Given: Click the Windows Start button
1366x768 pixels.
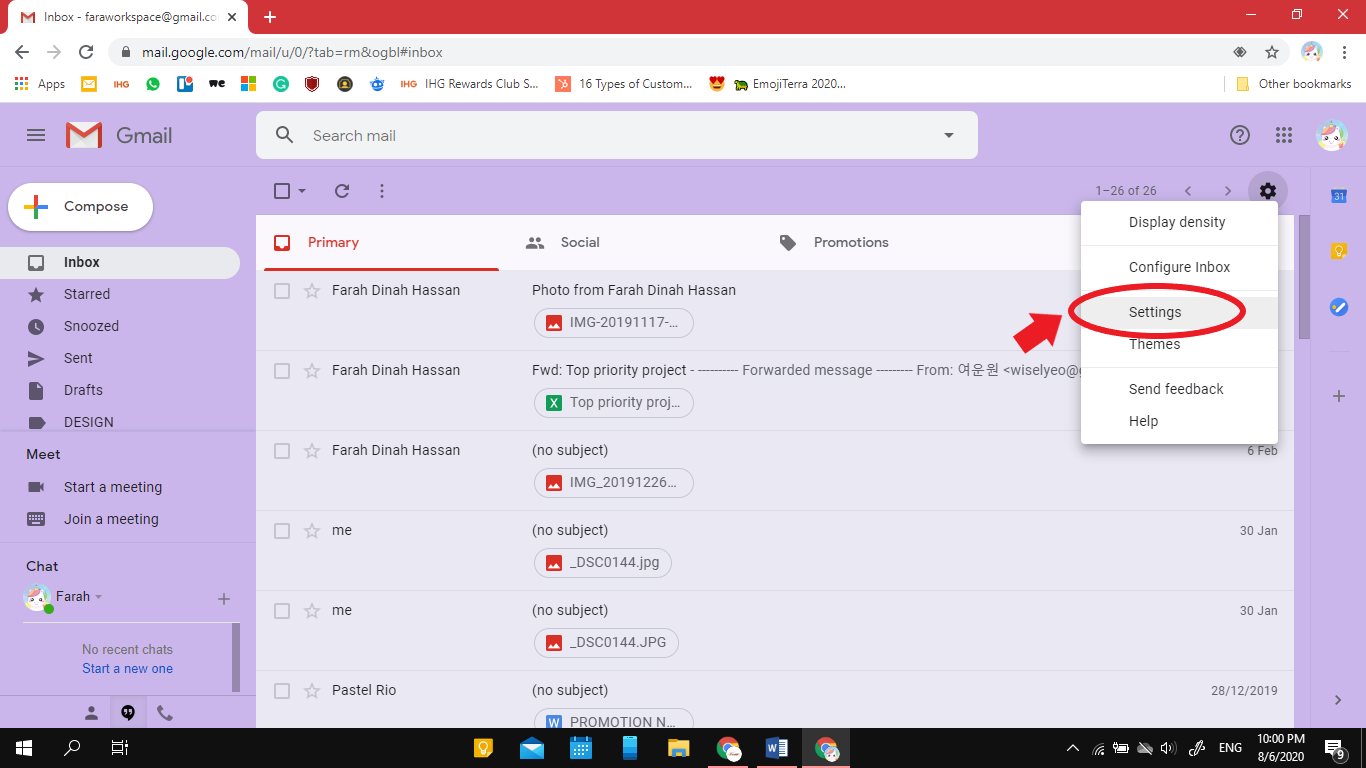Looking at the screenshot, I should coord(24,747).
